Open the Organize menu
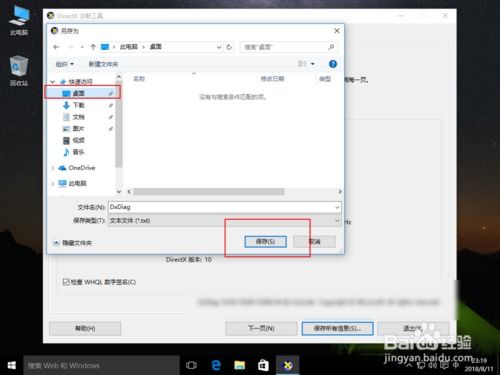The width and height of the screenshot is (500, 375). pos(64,64)
